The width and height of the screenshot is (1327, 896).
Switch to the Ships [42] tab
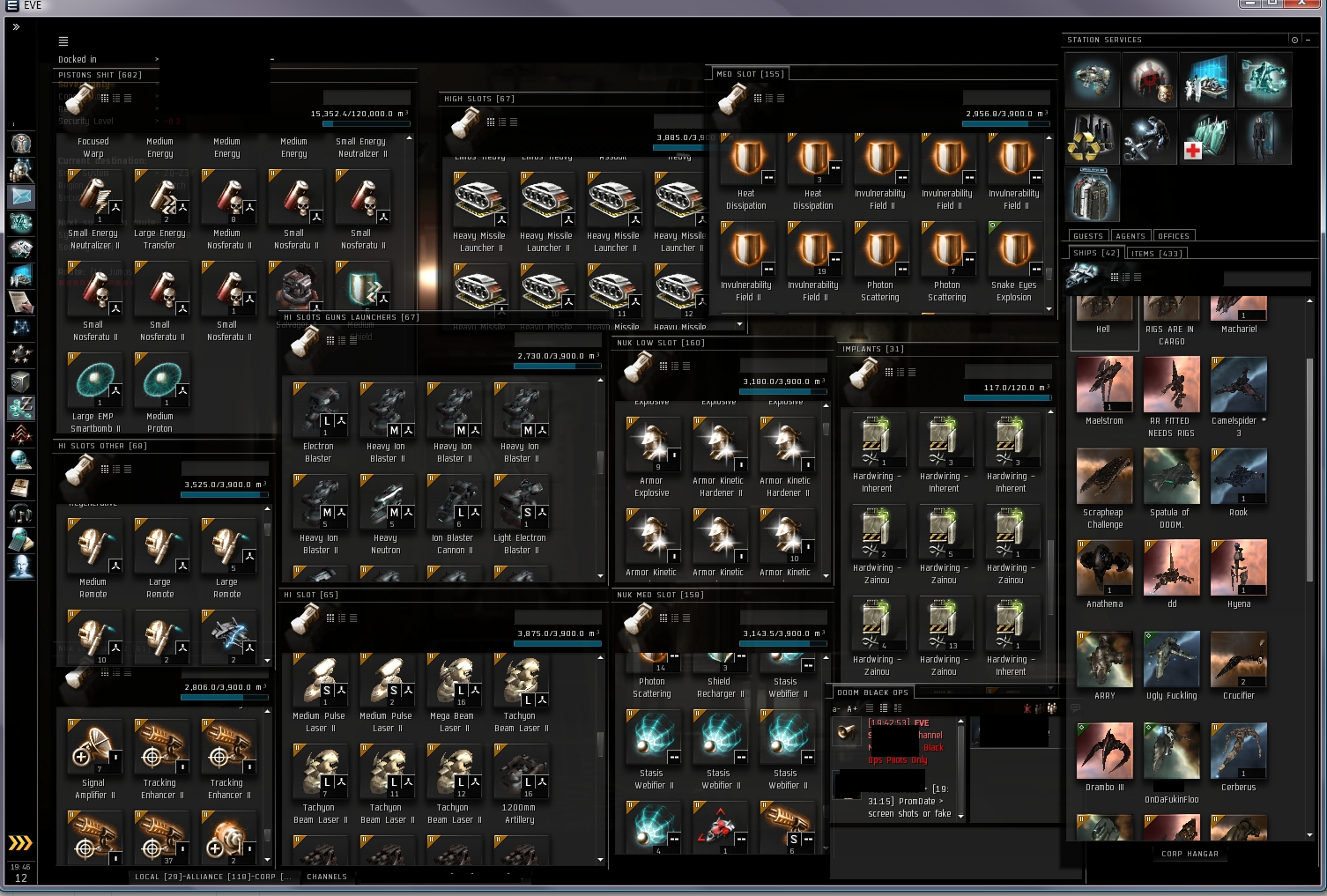click(1096, 253)
